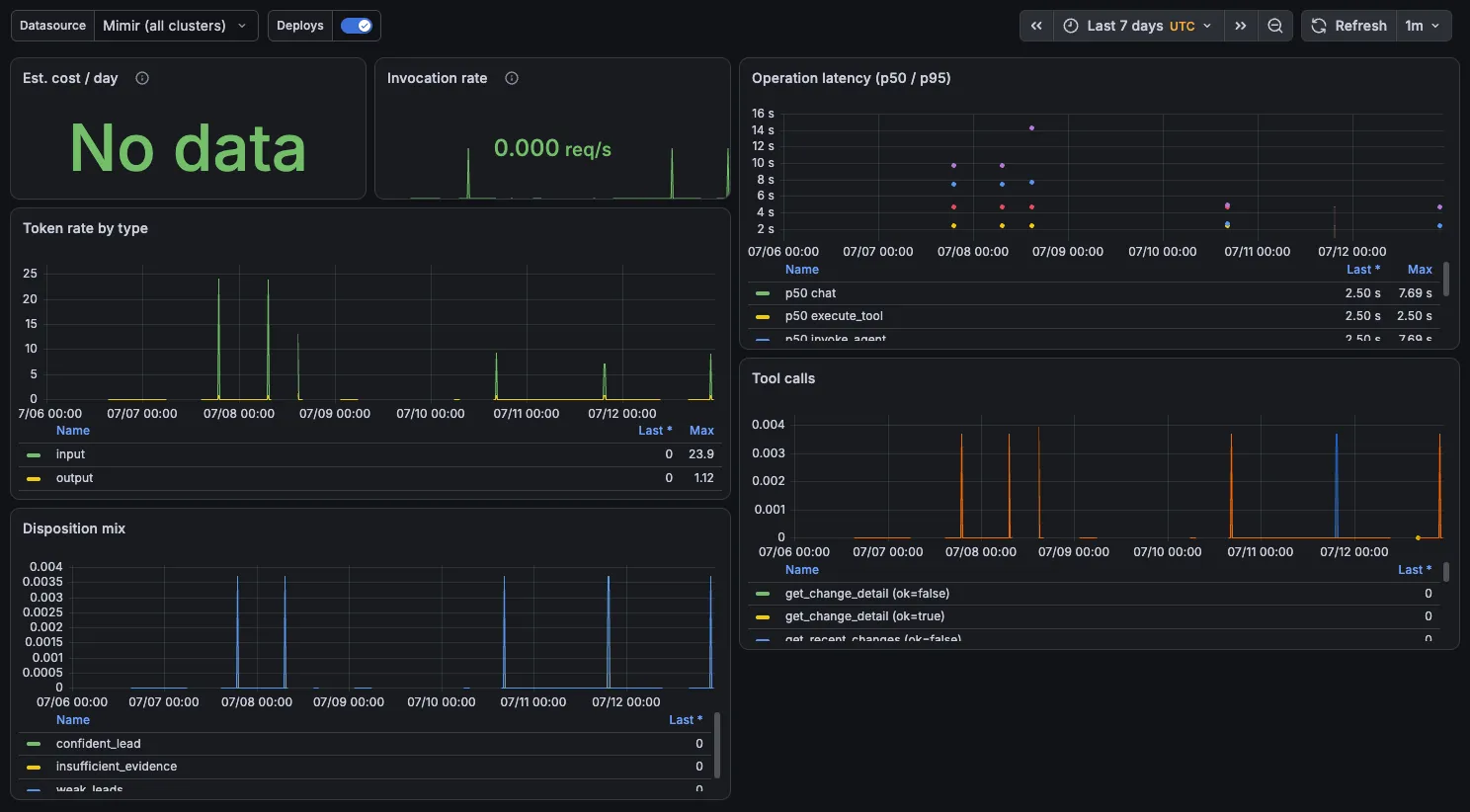
Task: Click the yellow swatch beside p50 execute_tool
Action: [763, 317]
